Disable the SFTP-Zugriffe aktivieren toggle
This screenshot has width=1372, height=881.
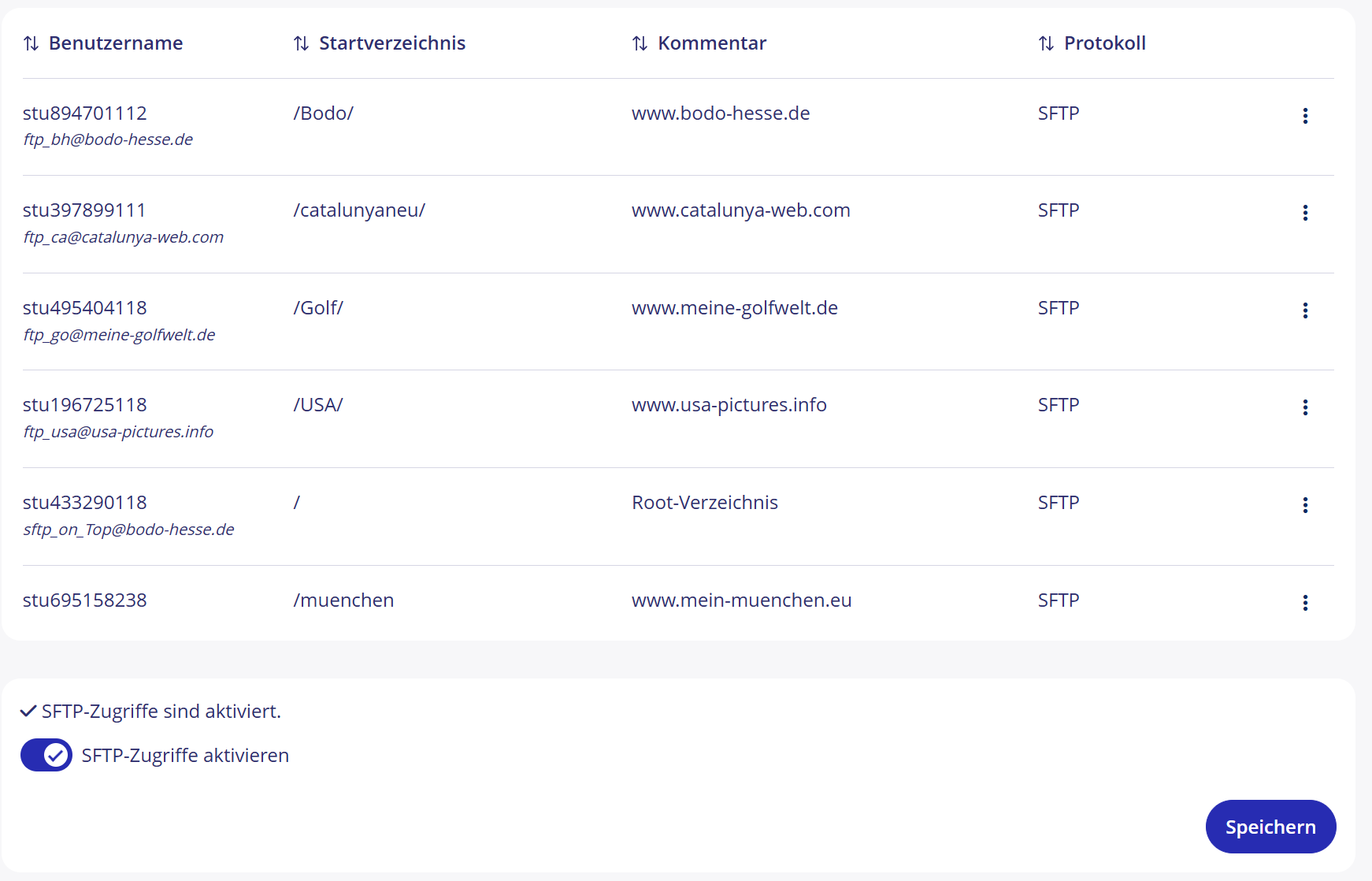46,755
